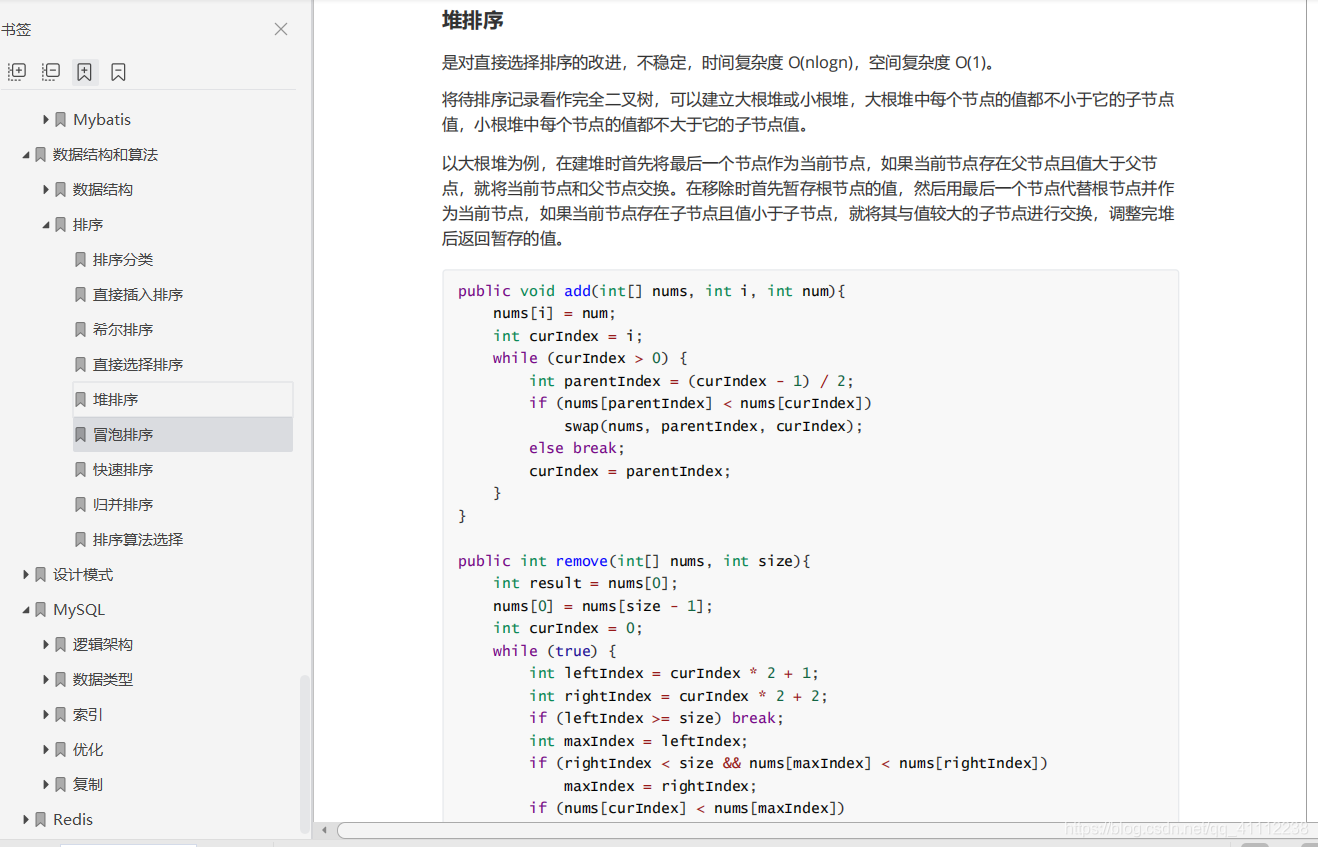Click the paragraph starting 以大根堆为例

point(809,201)
